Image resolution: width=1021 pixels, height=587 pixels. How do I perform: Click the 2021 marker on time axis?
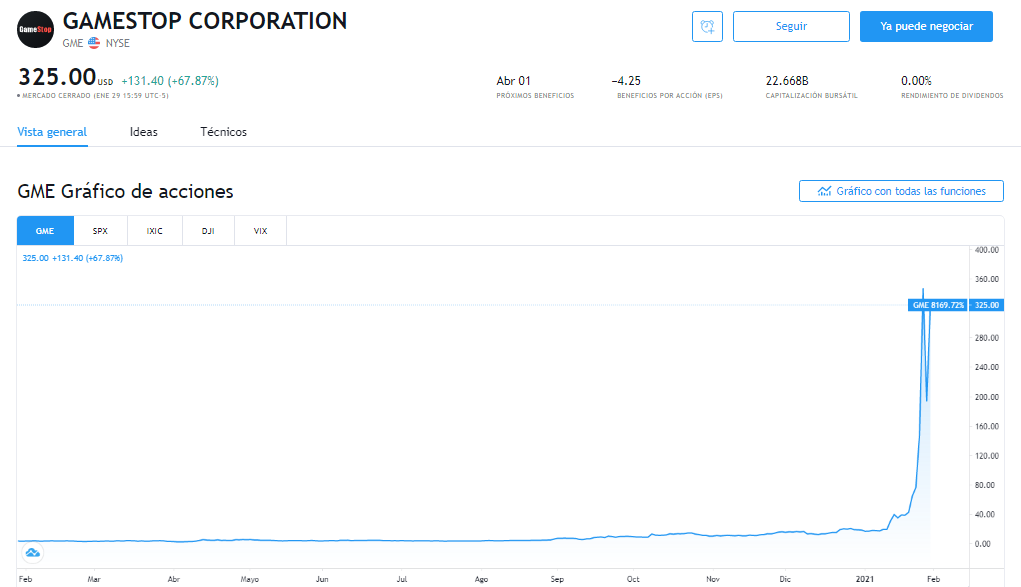pos(867,579)
